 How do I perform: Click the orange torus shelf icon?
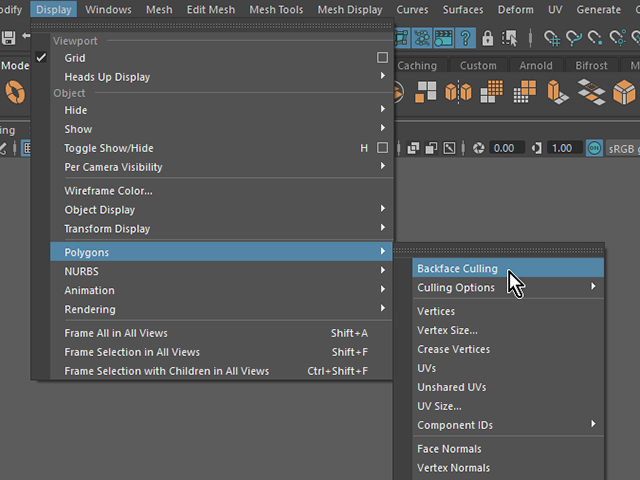pos(15,92)
